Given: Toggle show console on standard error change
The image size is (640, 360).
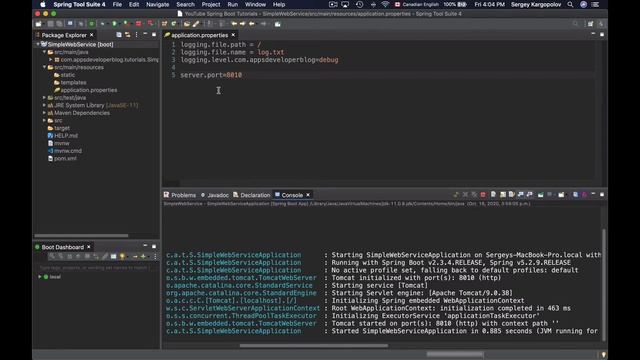Looking at the screenshot, I should point(530,195).
